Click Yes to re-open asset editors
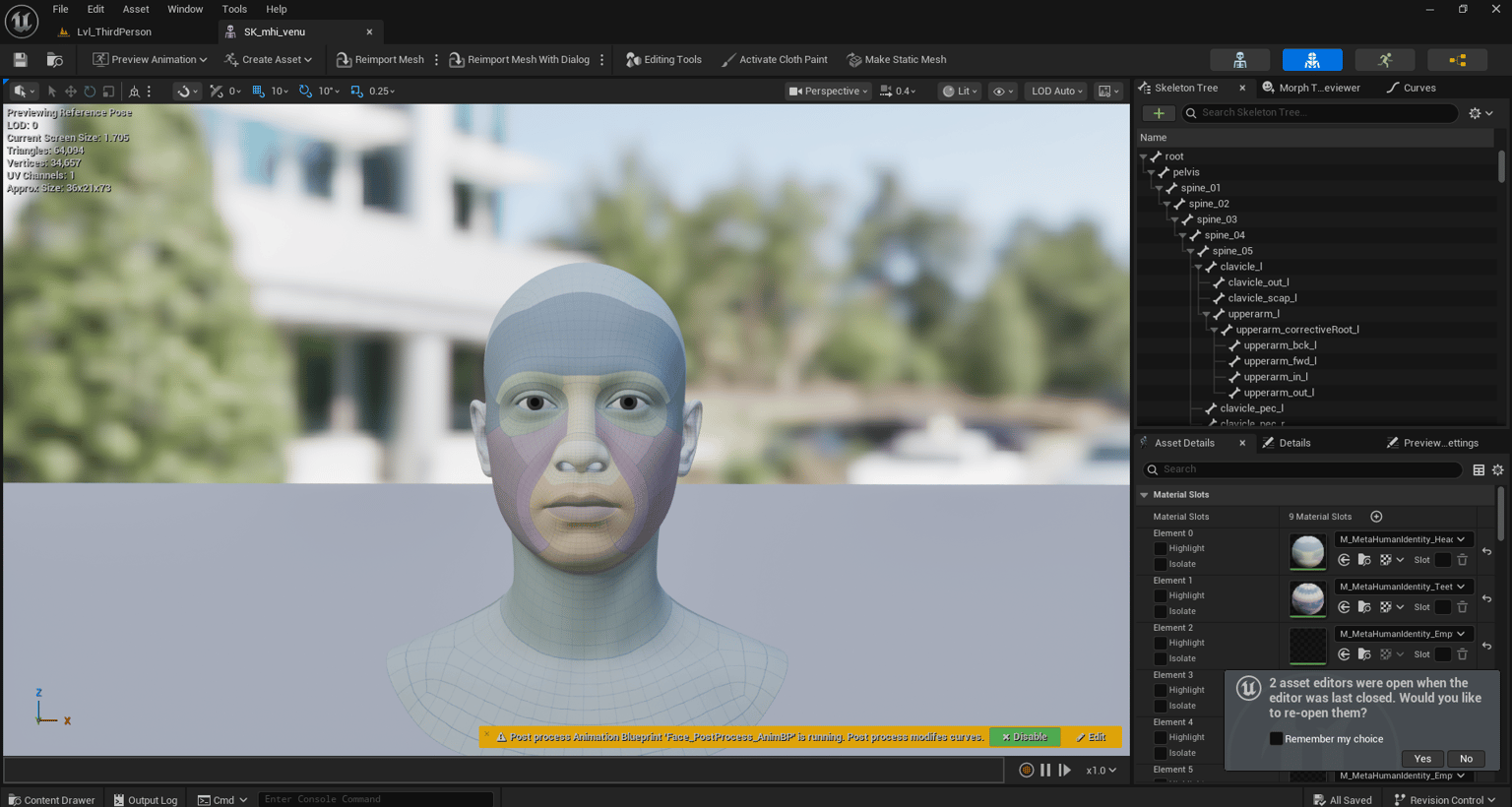This screenshot has height=807, width=1512. point(1422,759)
